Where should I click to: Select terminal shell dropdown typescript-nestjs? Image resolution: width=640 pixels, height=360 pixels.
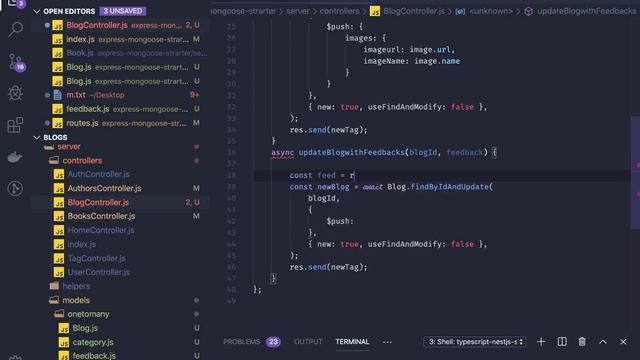(475, 342)
